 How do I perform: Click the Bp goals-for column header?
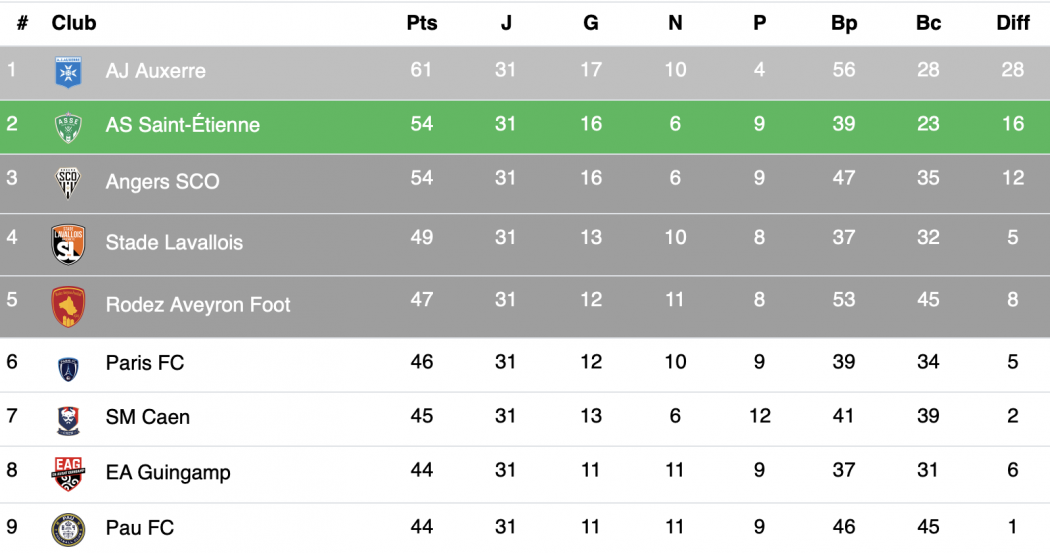click(x=844, y=23)
